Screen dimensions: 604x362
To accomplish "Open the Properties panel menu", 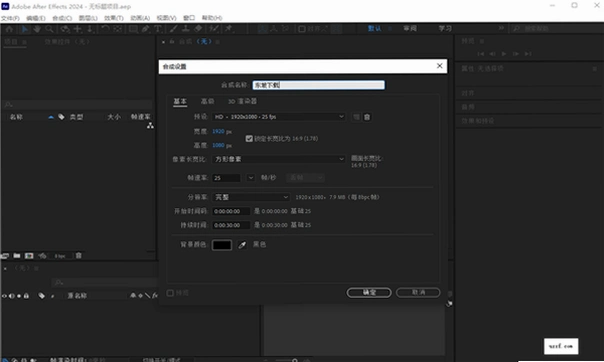I will point(594,69).
